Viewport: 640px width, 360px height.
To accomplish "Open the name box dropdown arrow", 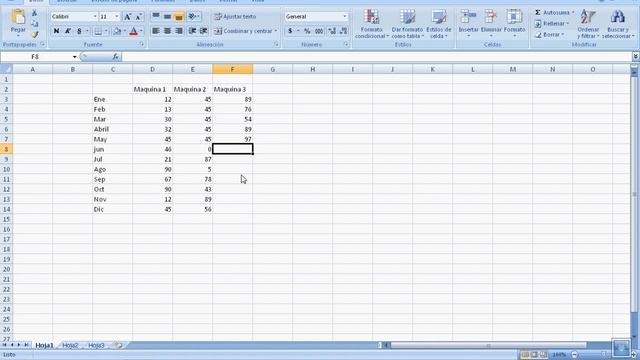I will click(x=74, y=57).
